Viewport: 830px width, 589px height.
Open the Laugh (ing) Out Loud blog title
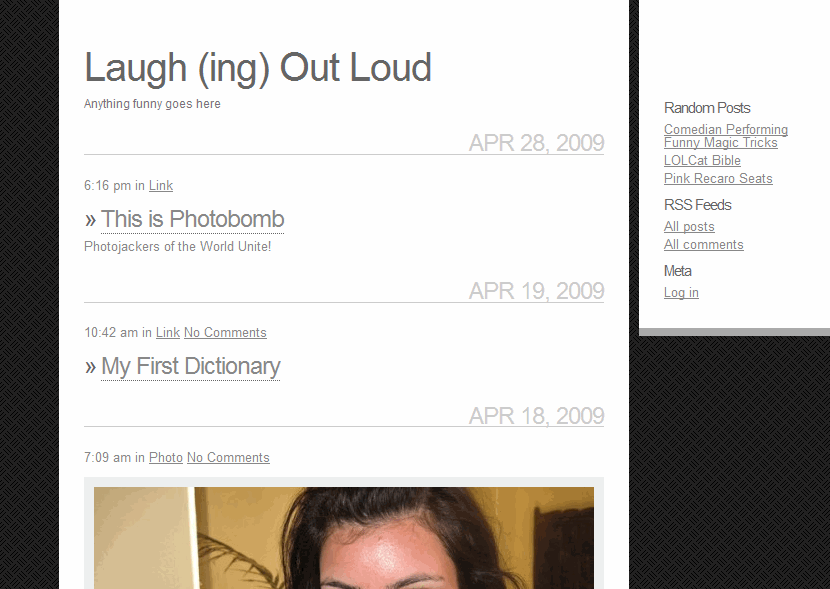pyautogui.click(x=258, y=69)
